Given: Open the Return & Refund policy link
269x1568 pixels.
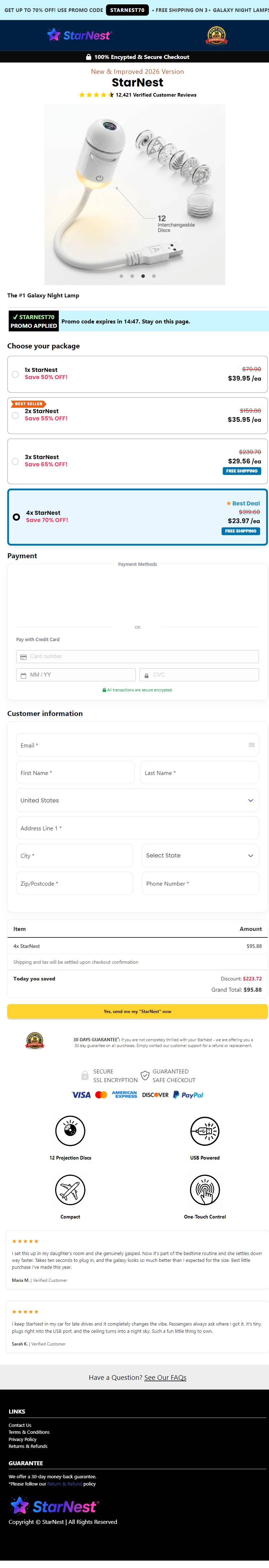Looking at the screenshot, I should 64,1484.
